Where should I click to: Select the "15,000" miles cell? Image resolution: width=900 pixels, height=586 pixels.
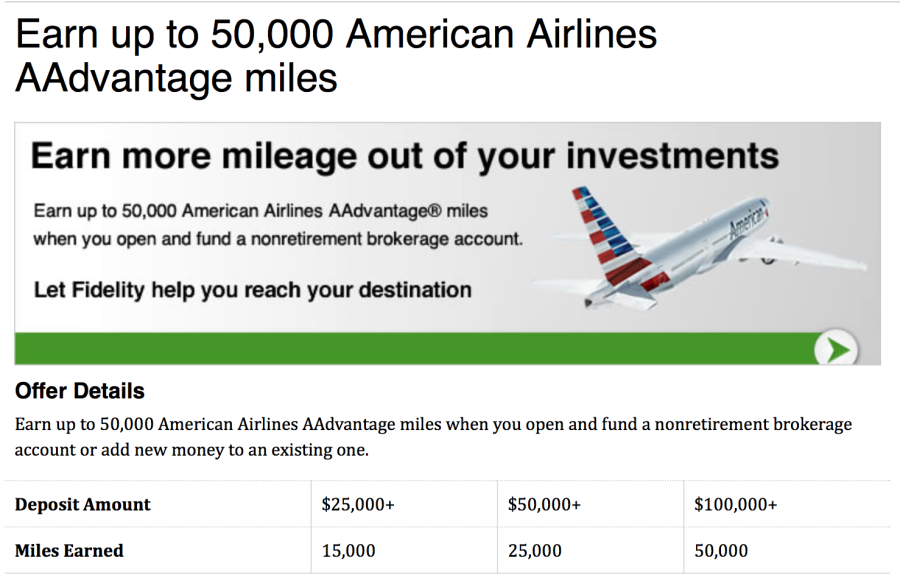348,551
